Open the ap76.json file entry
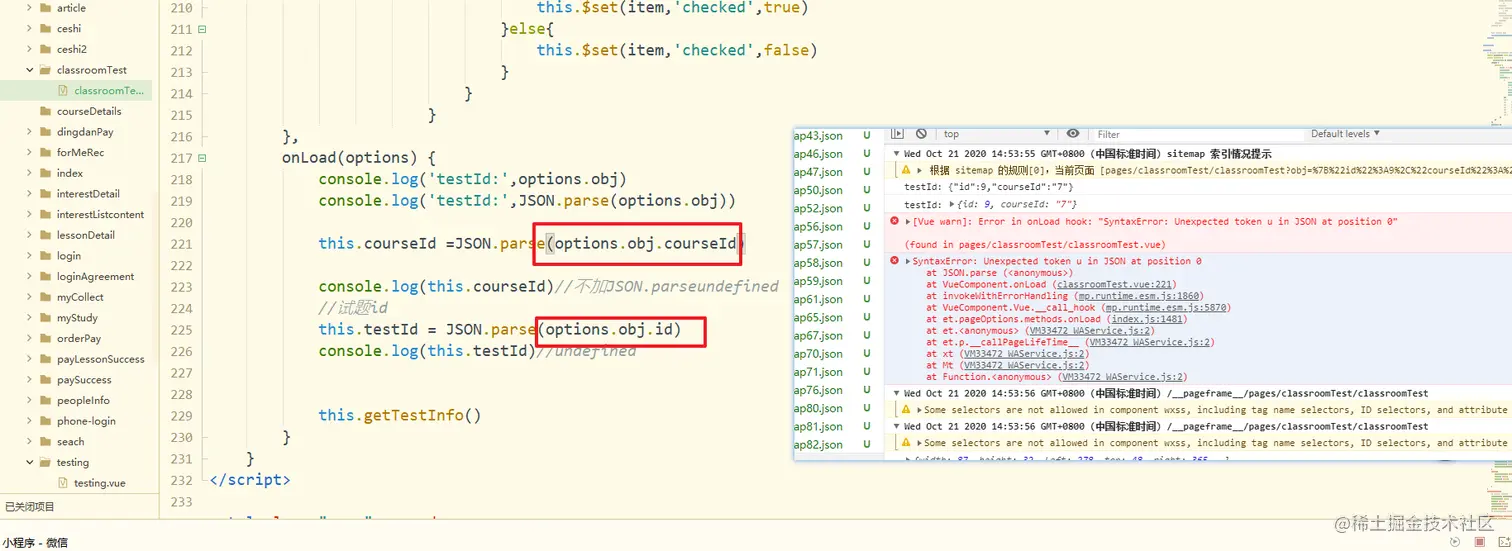 818,390
